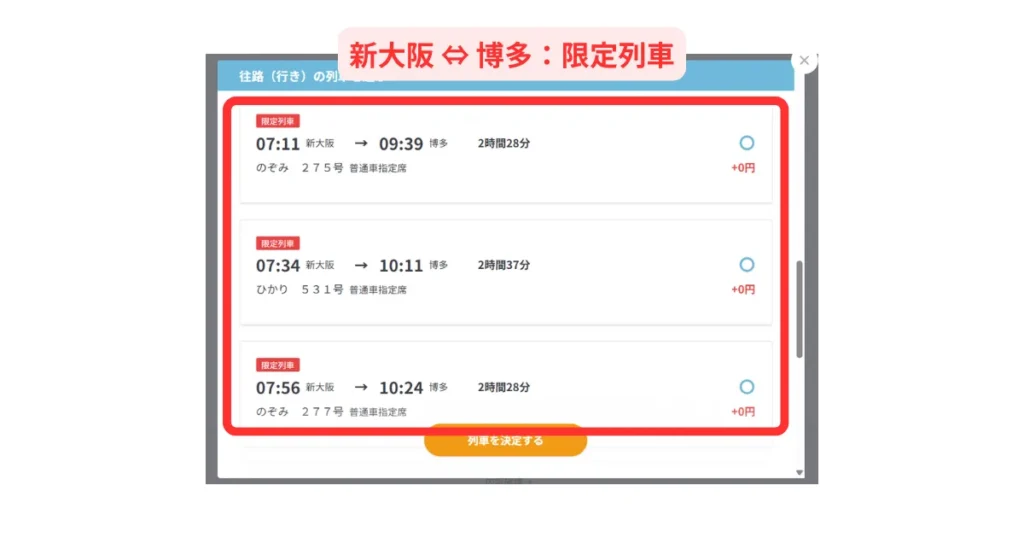Click the arrow between 07:56 and 10:24
The image size is (1024, 538).
[361, 388]
